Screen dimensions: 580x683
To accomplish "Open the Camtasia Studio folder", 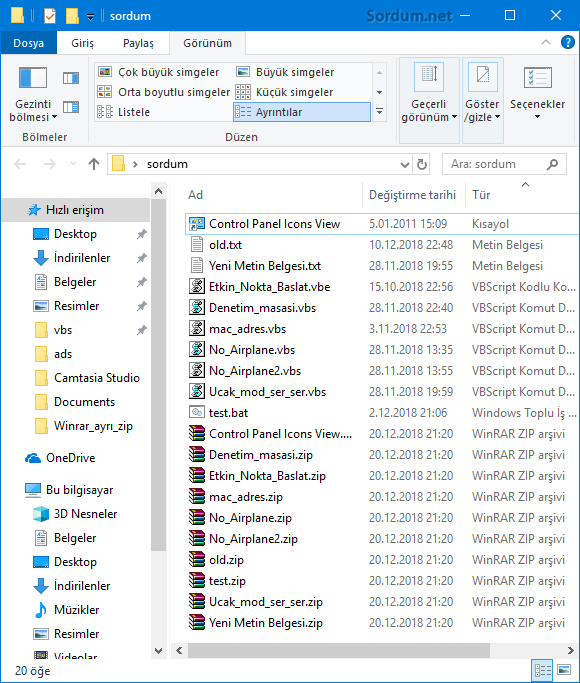I will coord(97,378).
